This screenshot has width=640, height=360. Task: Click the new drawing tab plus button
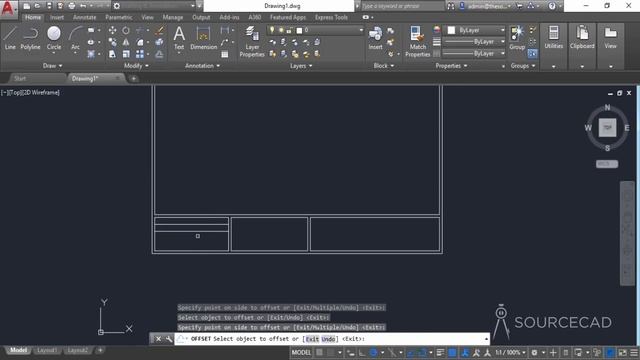click(133, 79)
